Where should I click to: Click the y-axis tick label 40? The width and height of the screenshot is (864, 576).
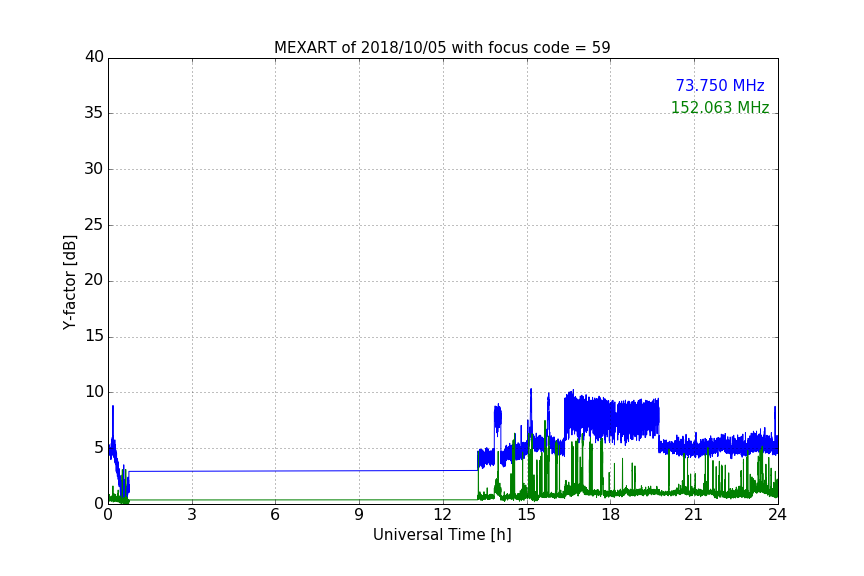(94, 57)
